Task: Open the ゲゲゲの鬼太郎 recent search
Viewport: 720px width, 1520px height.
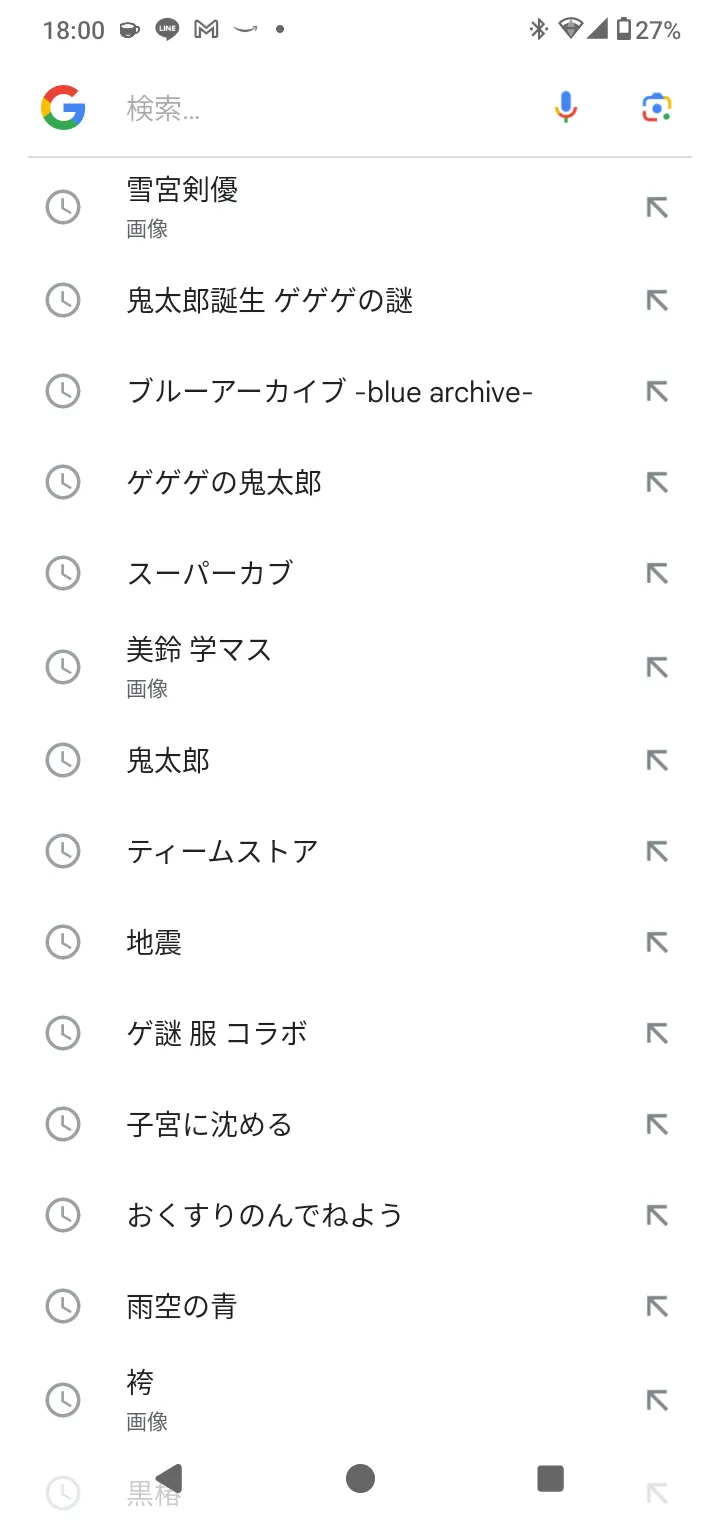Action: click(224, 483)
